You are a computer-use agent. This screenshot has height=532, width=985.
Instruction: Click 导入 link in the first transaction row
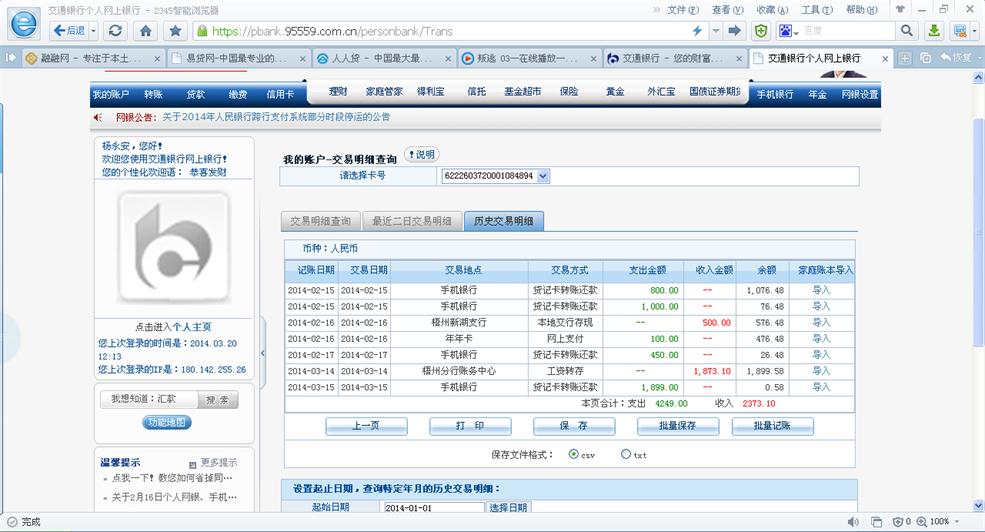(x=821, y=290)
